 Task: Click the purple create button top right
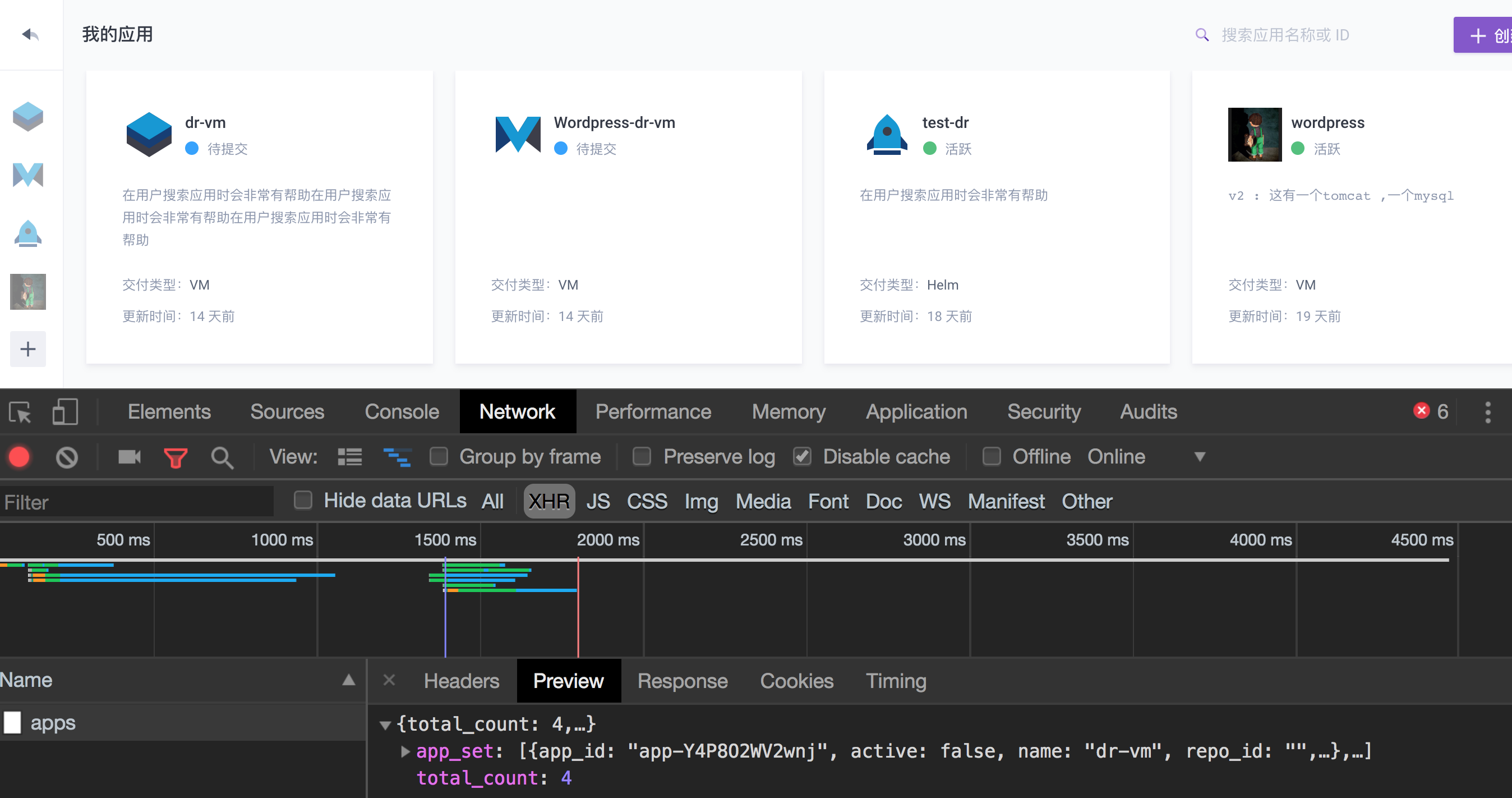point(1483,35)
